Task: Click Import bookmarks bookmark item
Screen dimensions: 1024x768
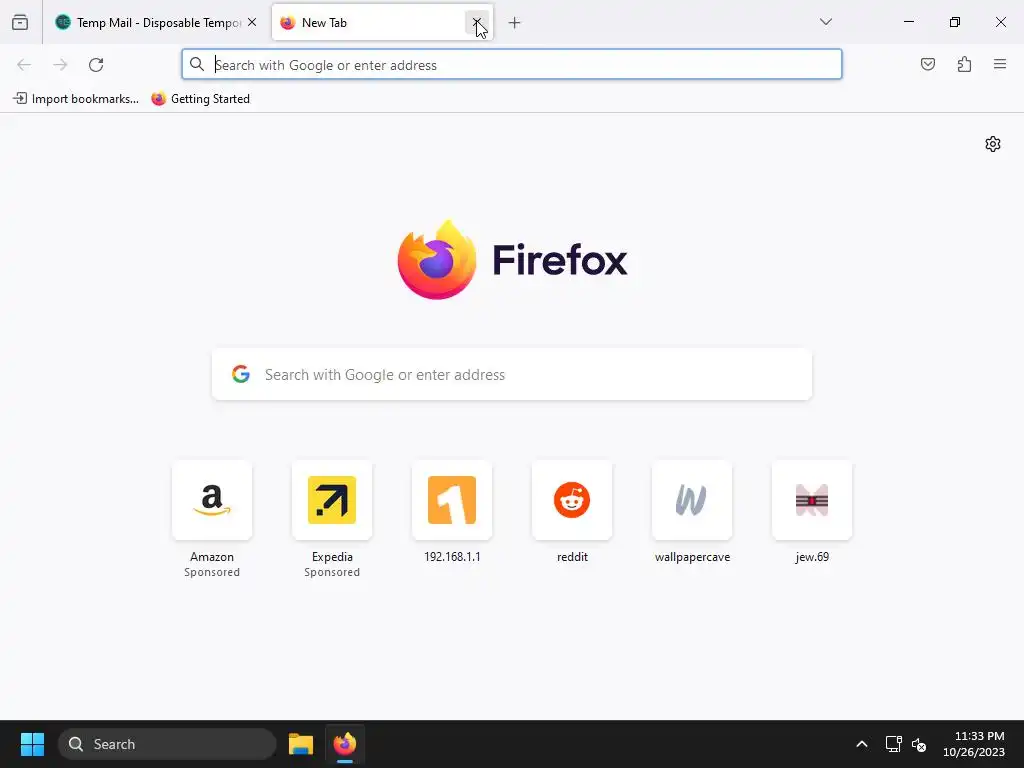Action: pos(76,99)
